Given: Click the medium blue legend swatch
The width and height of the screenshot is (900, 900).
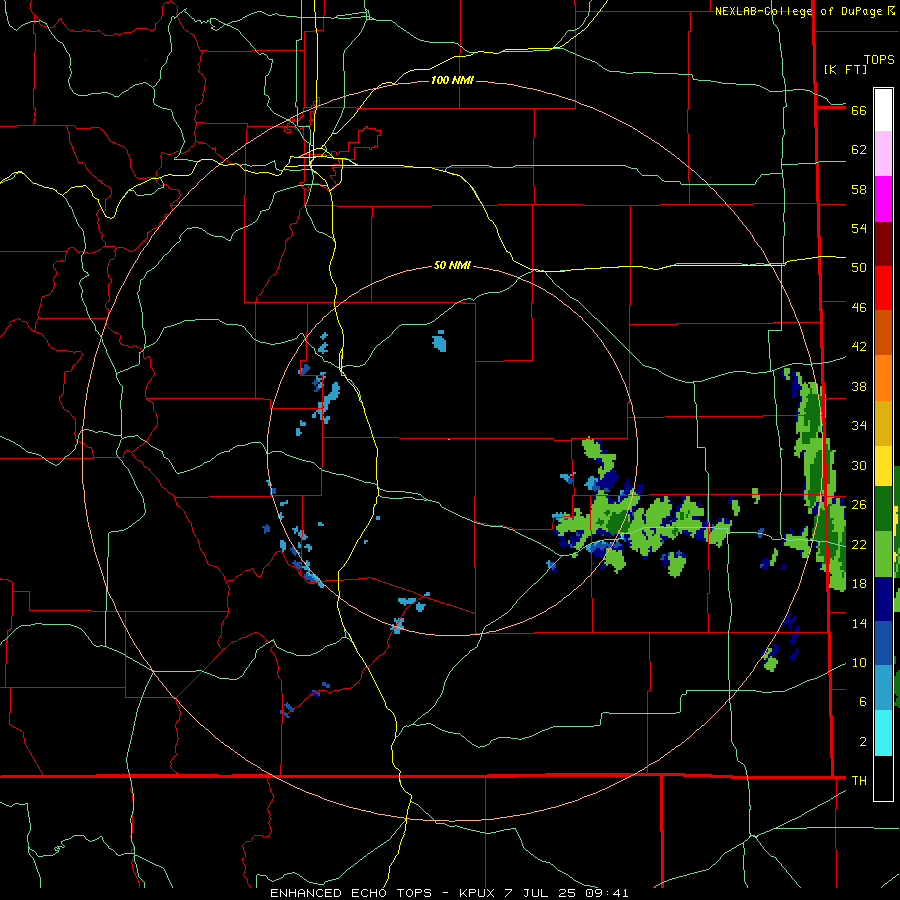Looking at the screenshot, I should click(883, 643).
